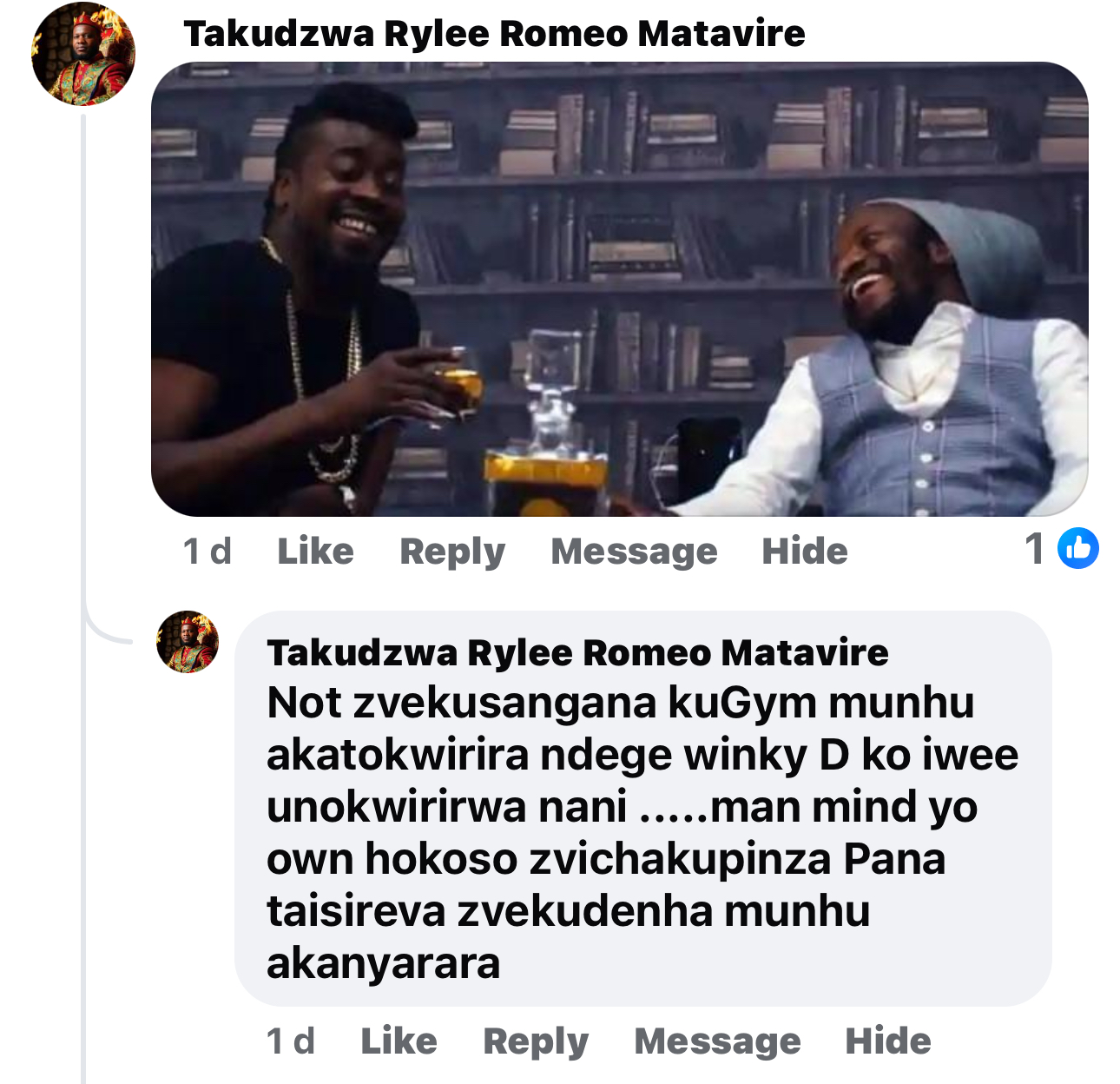Open the small avatar beside the reply
1120x1084 pixels.
[188, 642]
